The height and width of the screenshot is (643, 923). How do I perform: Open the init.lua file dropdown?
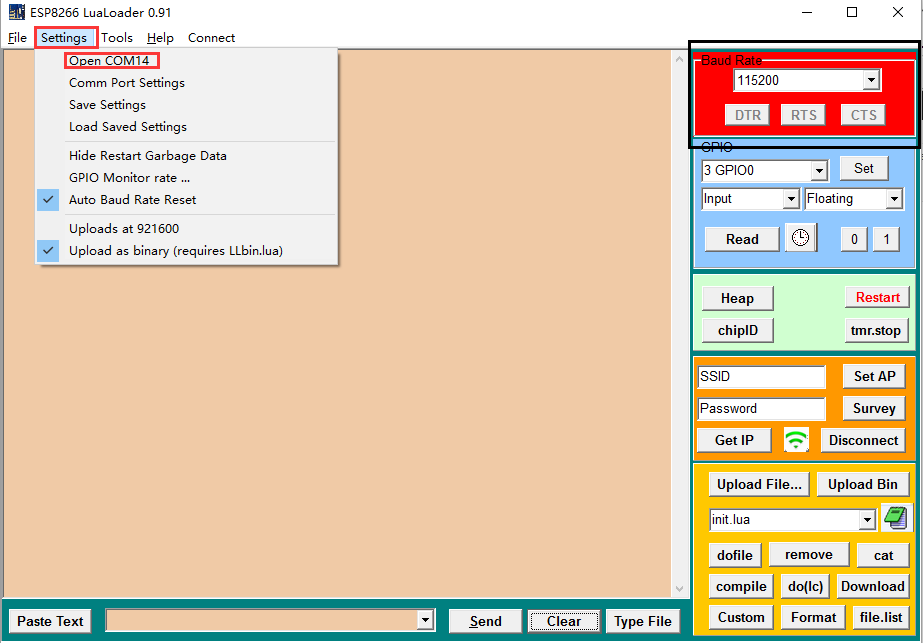click(866, 520)
